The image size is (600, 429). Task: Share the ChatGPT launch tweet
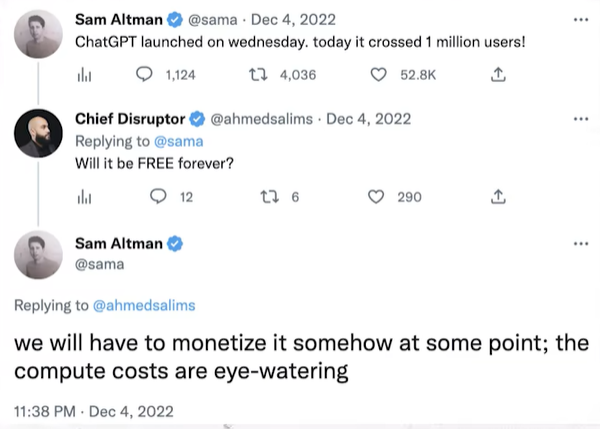(x=498, y=73)
